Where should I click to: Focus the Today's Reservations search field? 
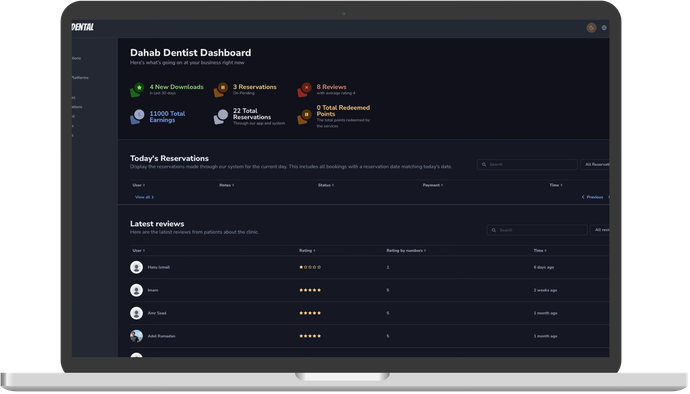pyautogui.click(x=527, y=165)
